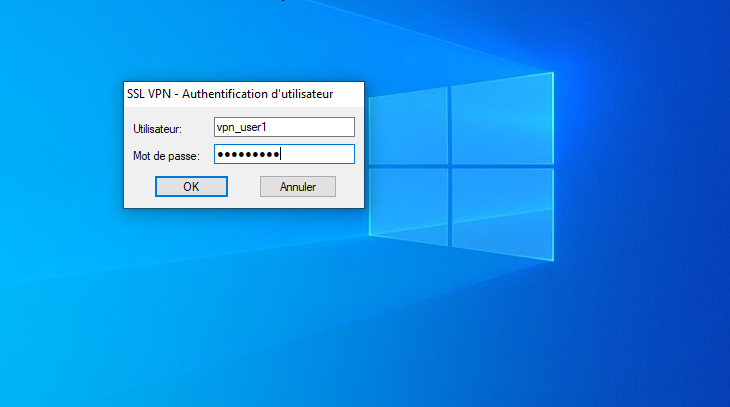Place cursor after the last password dot
Viewport: 730px width, 407px height.
[x=281, y=154]
